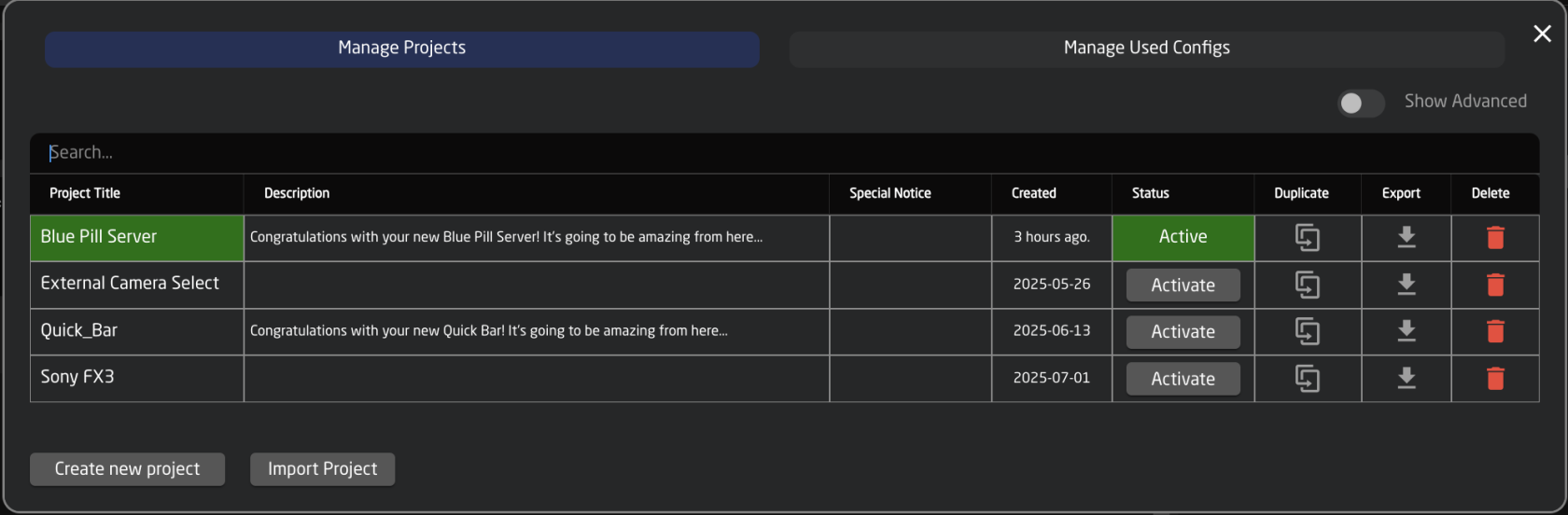Delete the Sony FX3 project

[x=1495, y=379]
